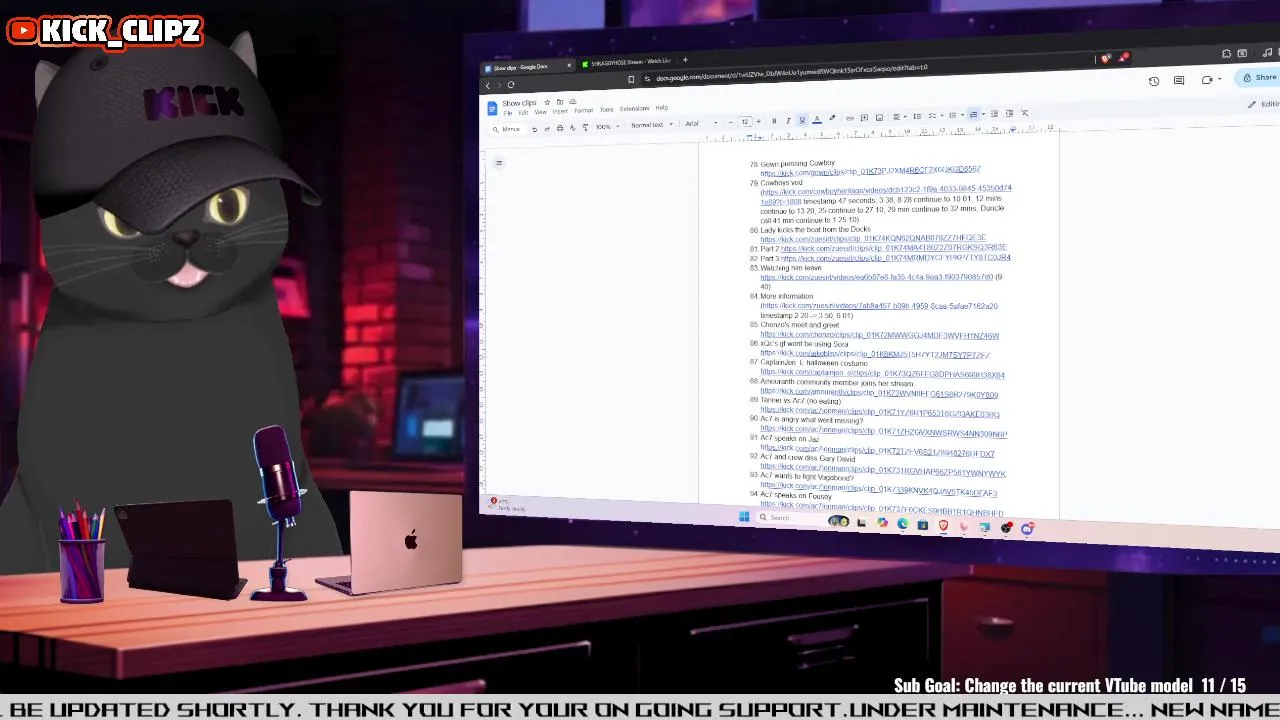Open the 100% zoom dropdown
The height and width of the screenshot is (720, 1280).
(x=608, y=127)
